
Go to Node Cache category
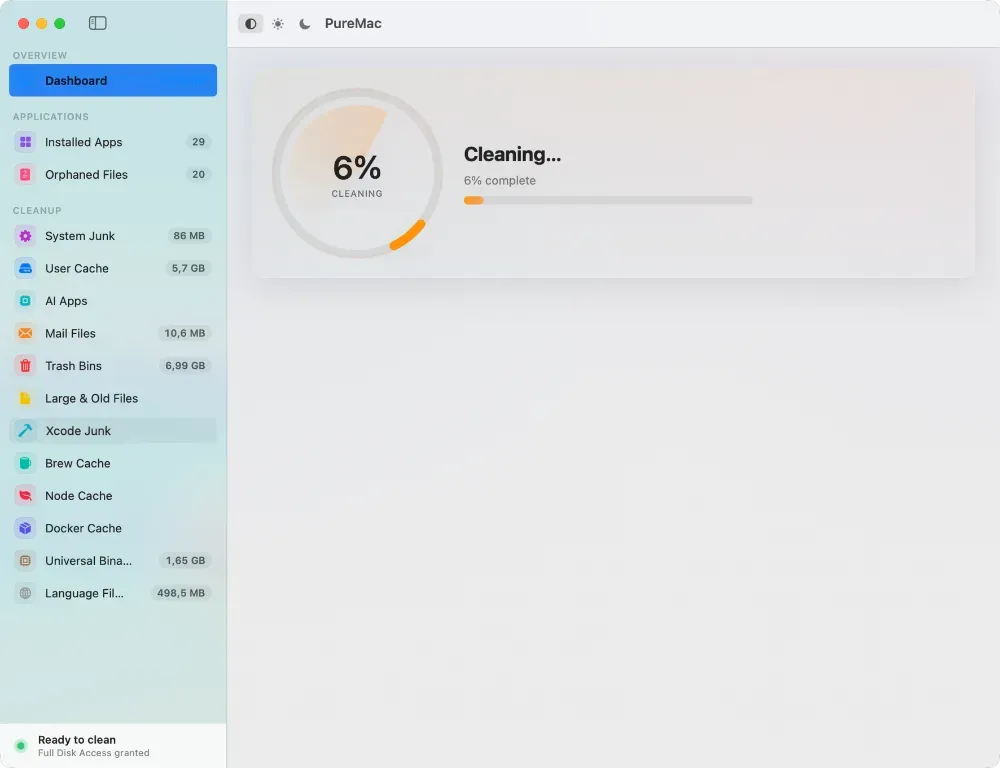(113, 496)
